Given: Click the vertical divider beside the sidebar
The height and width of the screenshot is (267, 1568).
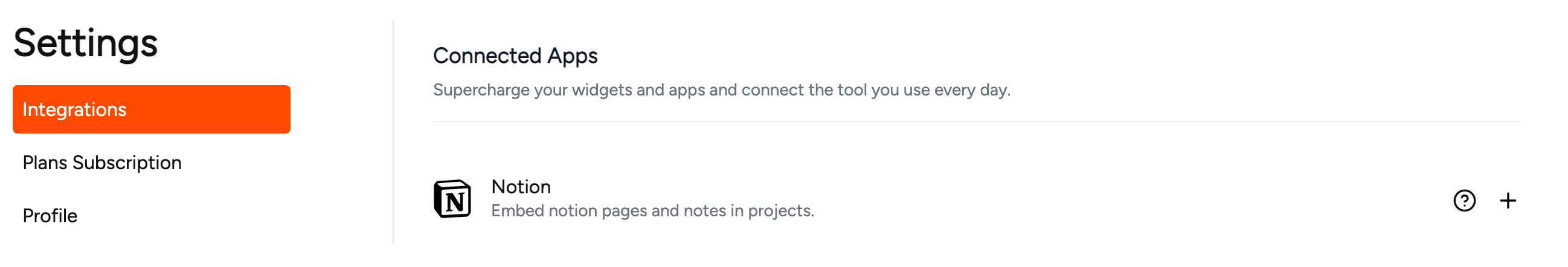Looking at the screenshot, I should [393, 132].
